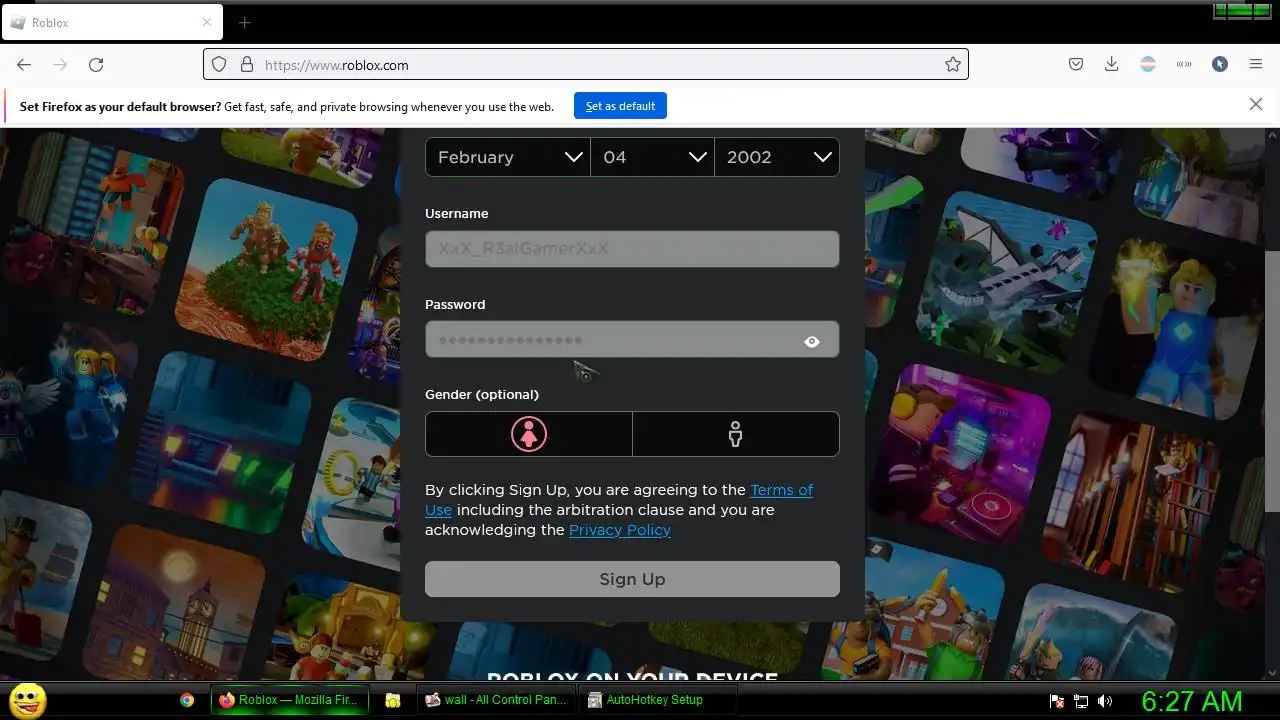Click the Username input field
This screenshot has width=1280, height=720.
[632, 249]
